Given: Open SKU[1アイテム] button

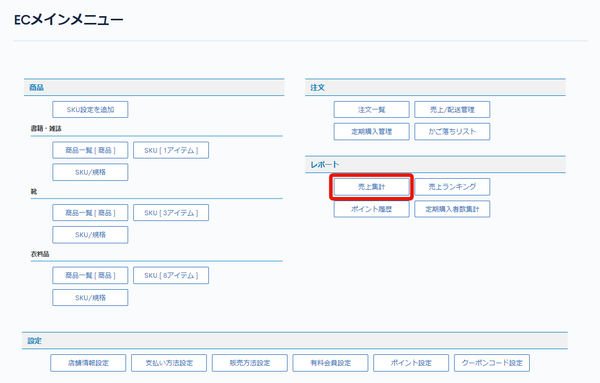Looking at the screenshot, I should [x=171, y=150].
